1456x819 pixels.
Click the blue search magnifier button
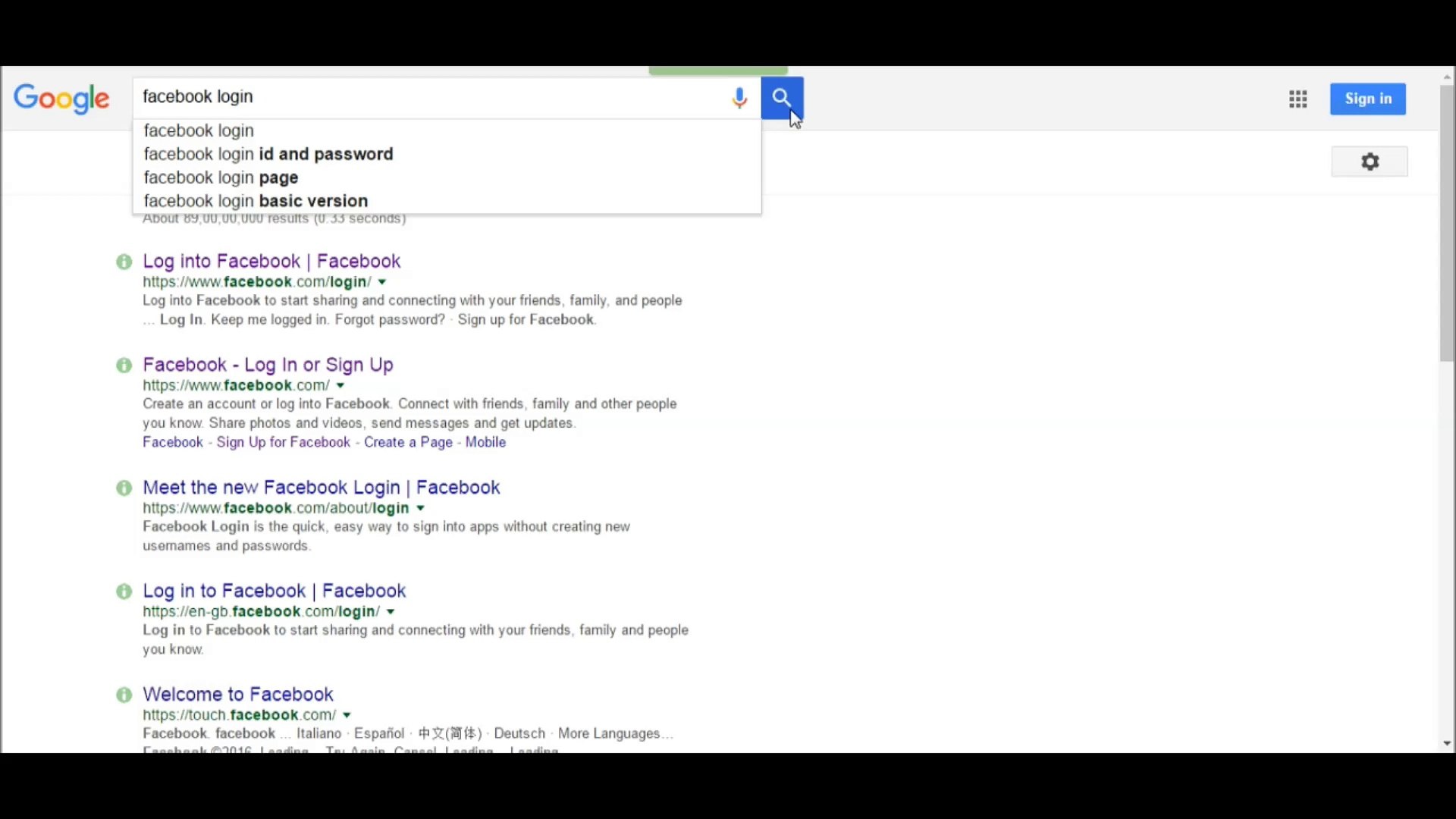pyautogui.click(x=782, y=98)
